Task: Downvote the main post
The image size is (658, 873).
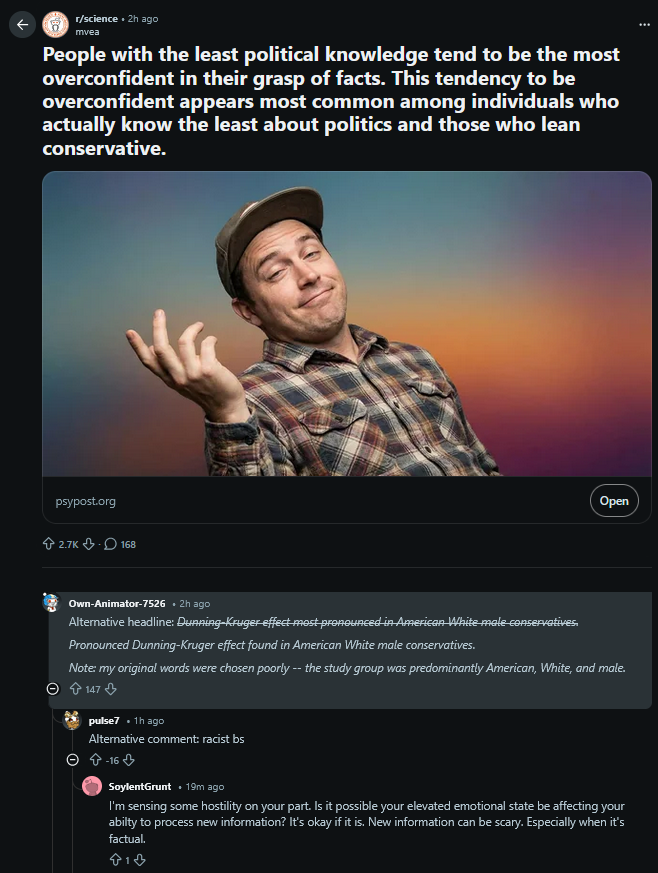Action: tap(88, 544)
